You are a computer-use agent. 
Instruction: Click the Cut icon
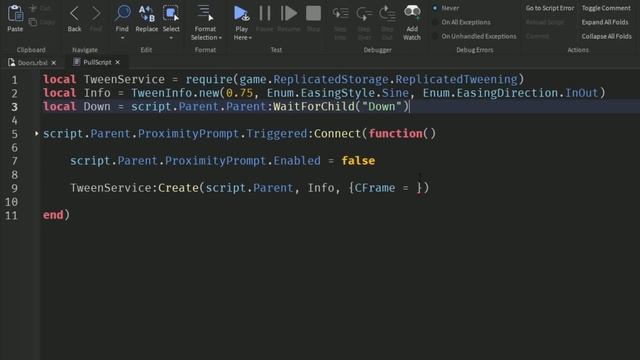[33, 8]
